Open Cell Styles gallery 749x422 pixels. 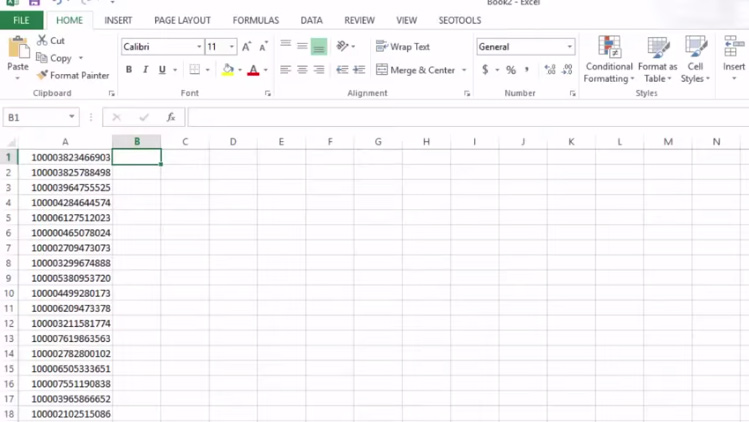[x=695, y=59]
